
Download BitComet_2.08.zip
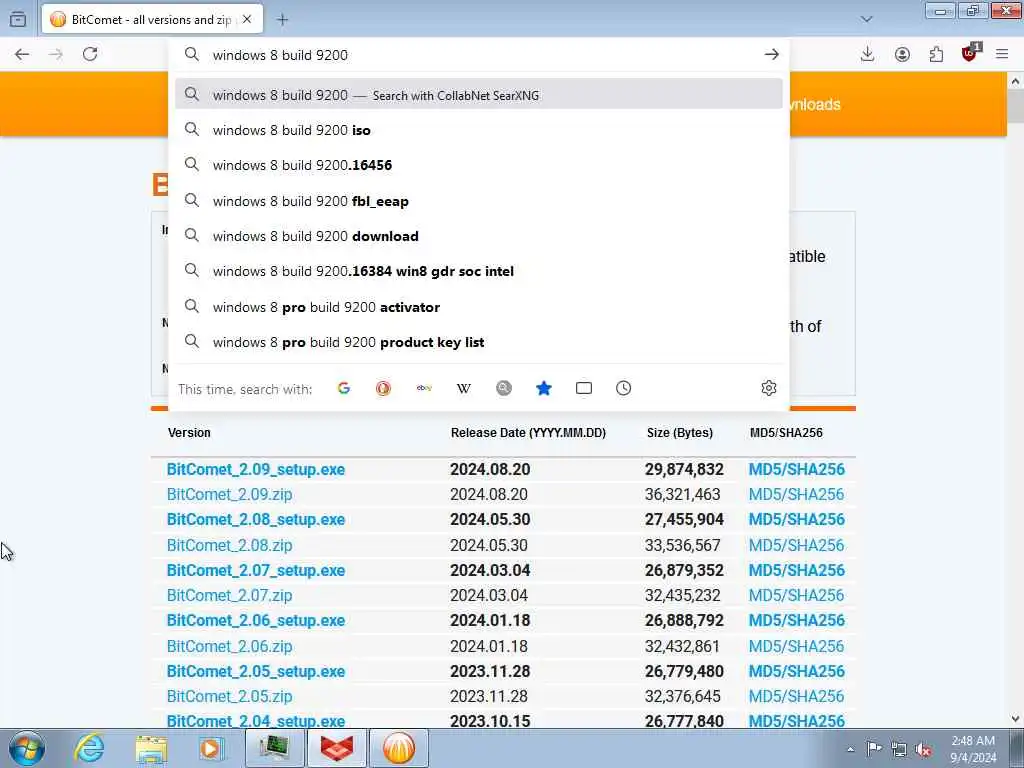(229, 545)
